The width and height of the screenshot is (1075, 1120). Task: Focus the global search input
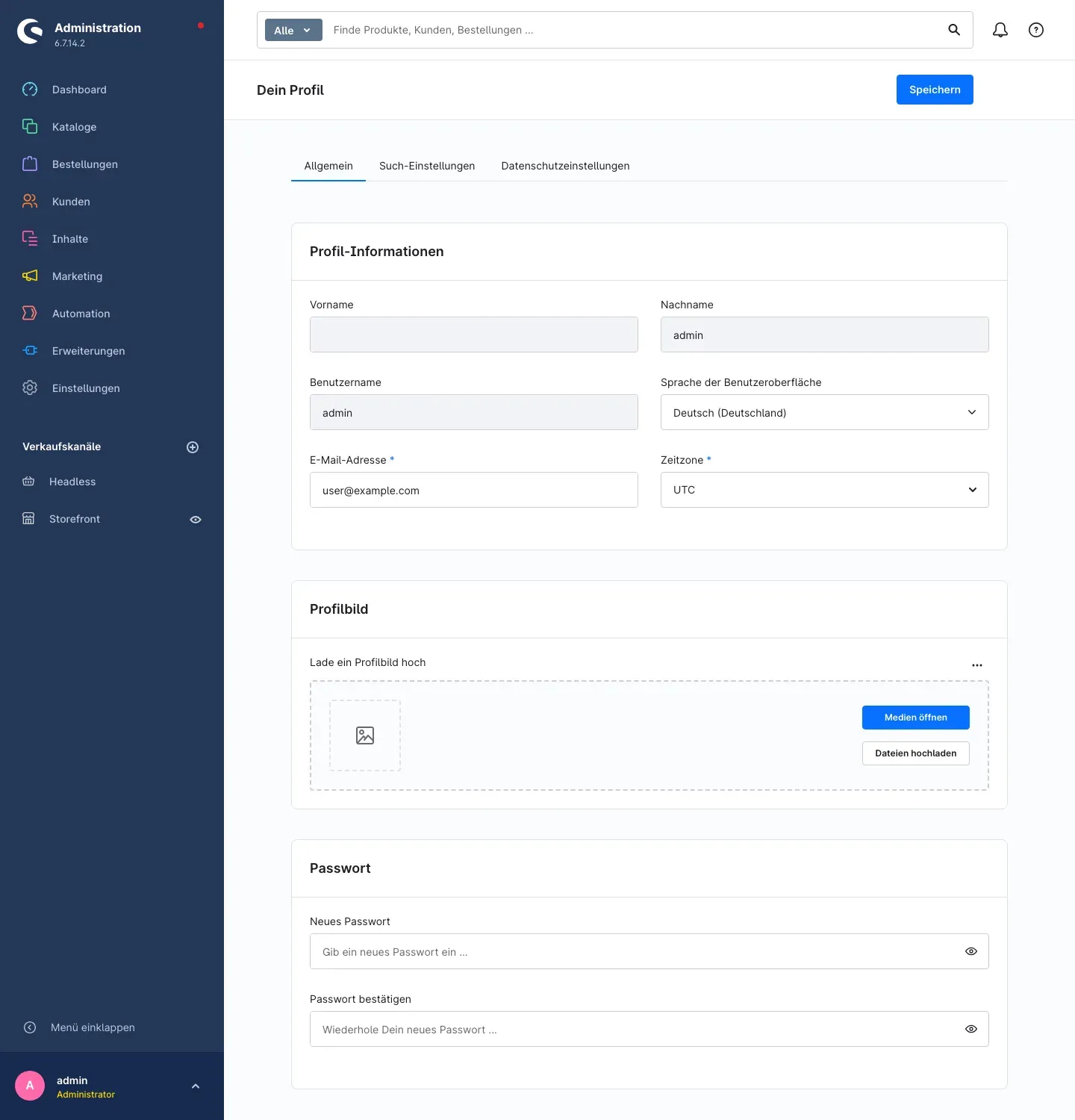[635, 30]
